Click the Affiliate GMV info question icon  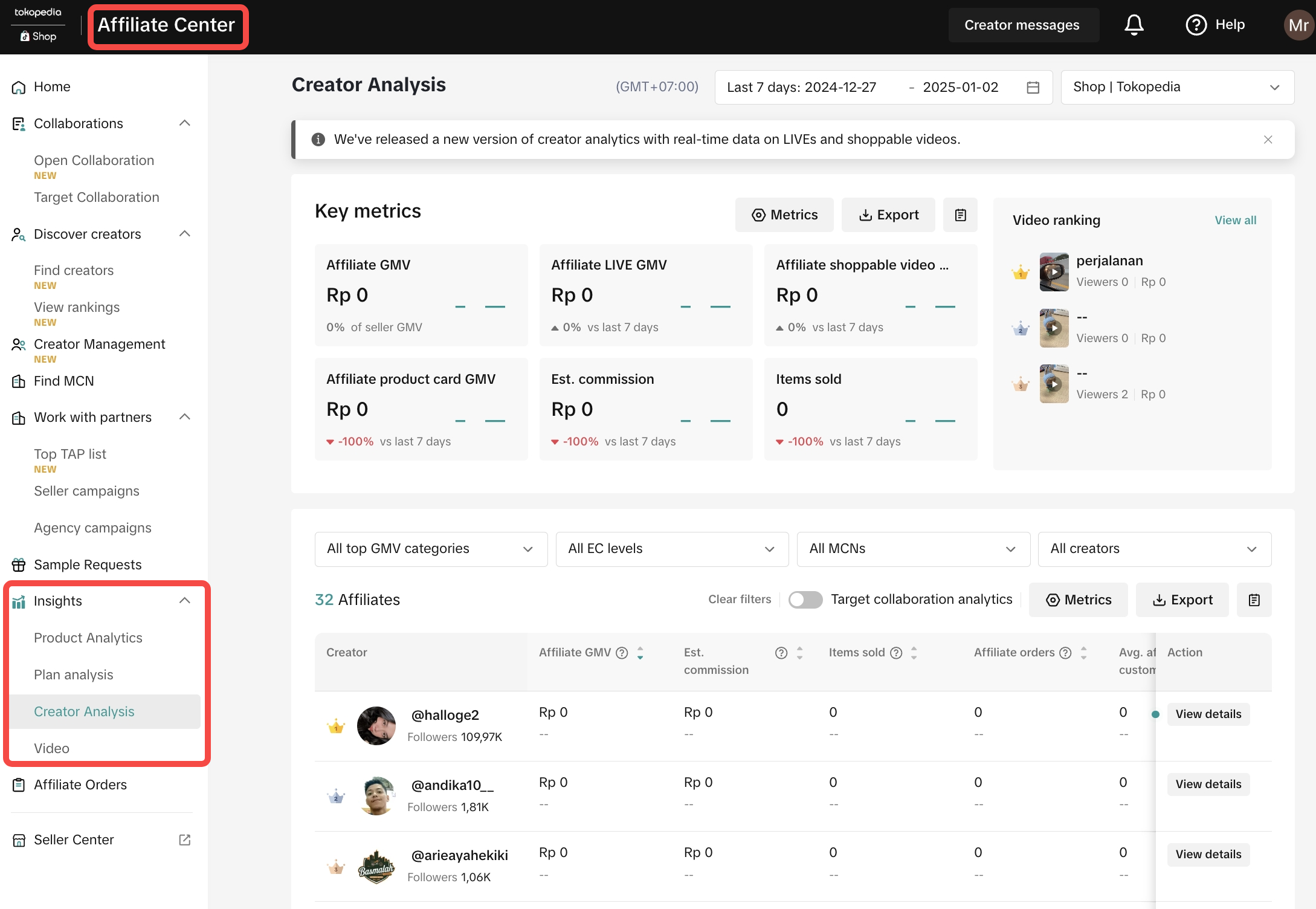622,653
